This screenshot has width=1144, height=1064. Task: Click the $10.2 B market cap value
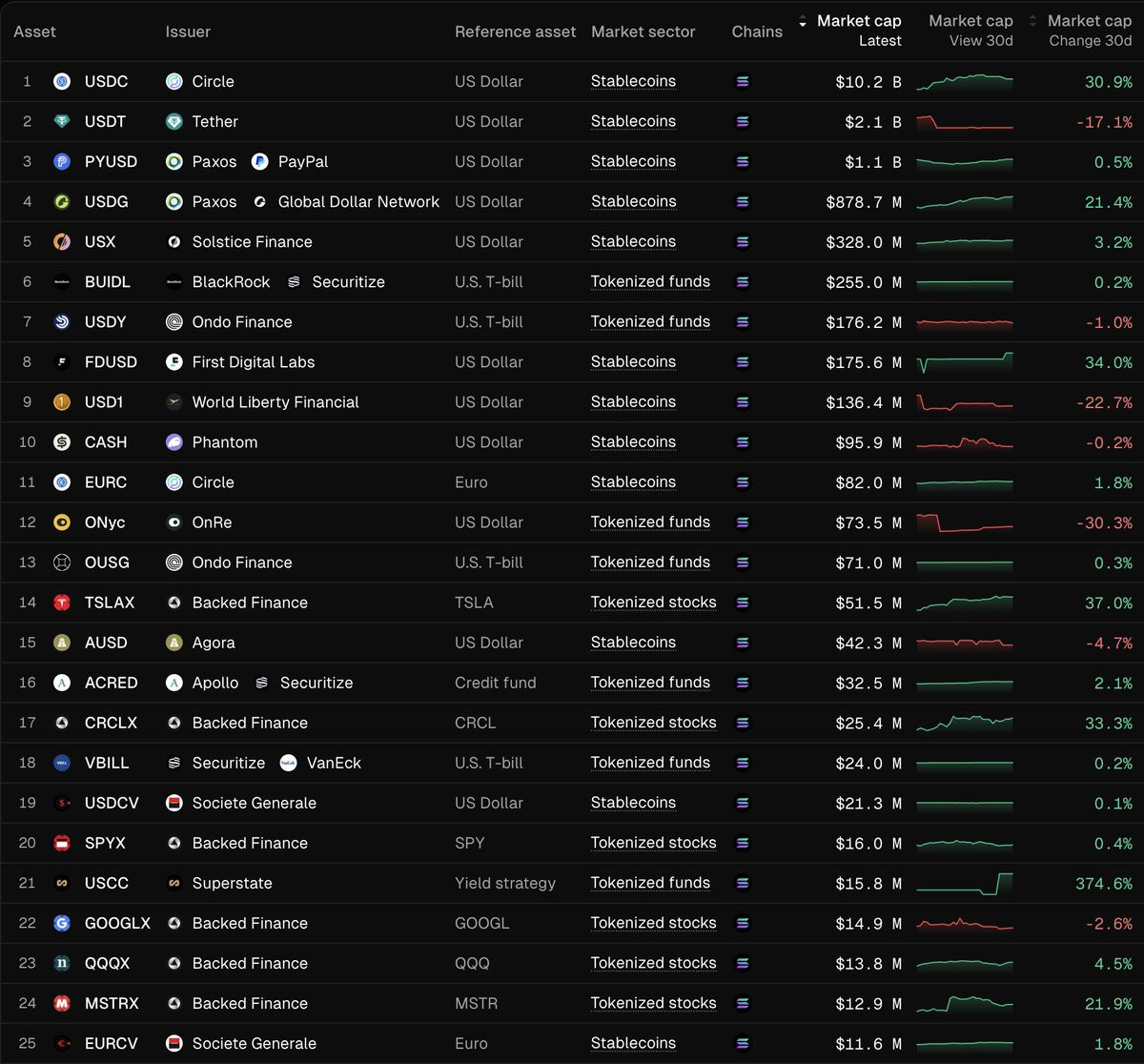pos(868,82)
